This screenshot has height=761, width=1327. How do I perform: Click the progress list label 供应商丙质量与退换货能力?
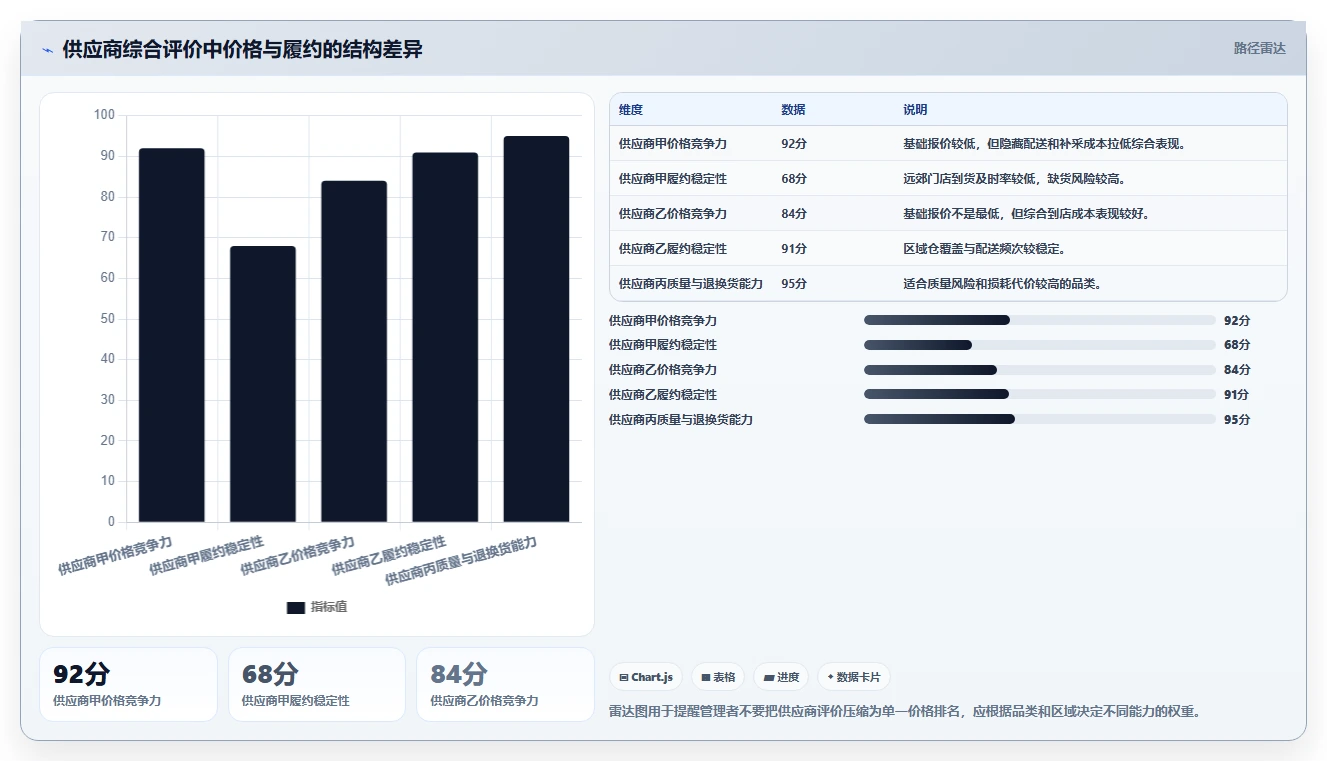pyautogui.click(x=681, y=420)
